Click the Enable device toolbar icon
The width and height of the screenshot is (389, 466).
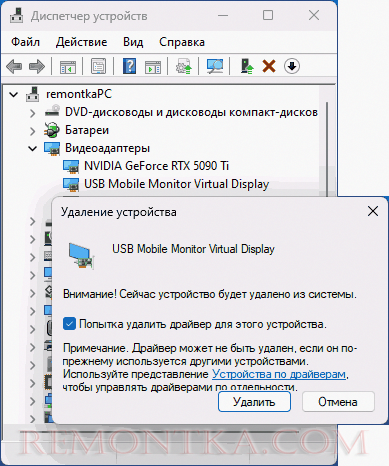[247, 66]
